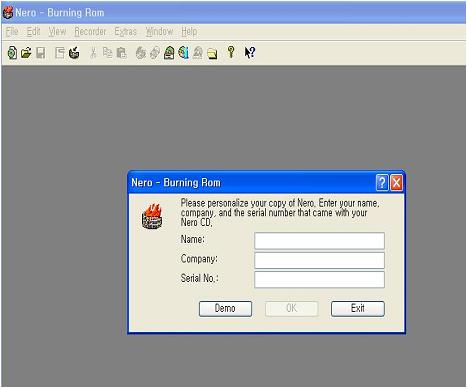Click the burning CD image in dialog
Screen dimensions: 467x389
[x=152, y=217]
